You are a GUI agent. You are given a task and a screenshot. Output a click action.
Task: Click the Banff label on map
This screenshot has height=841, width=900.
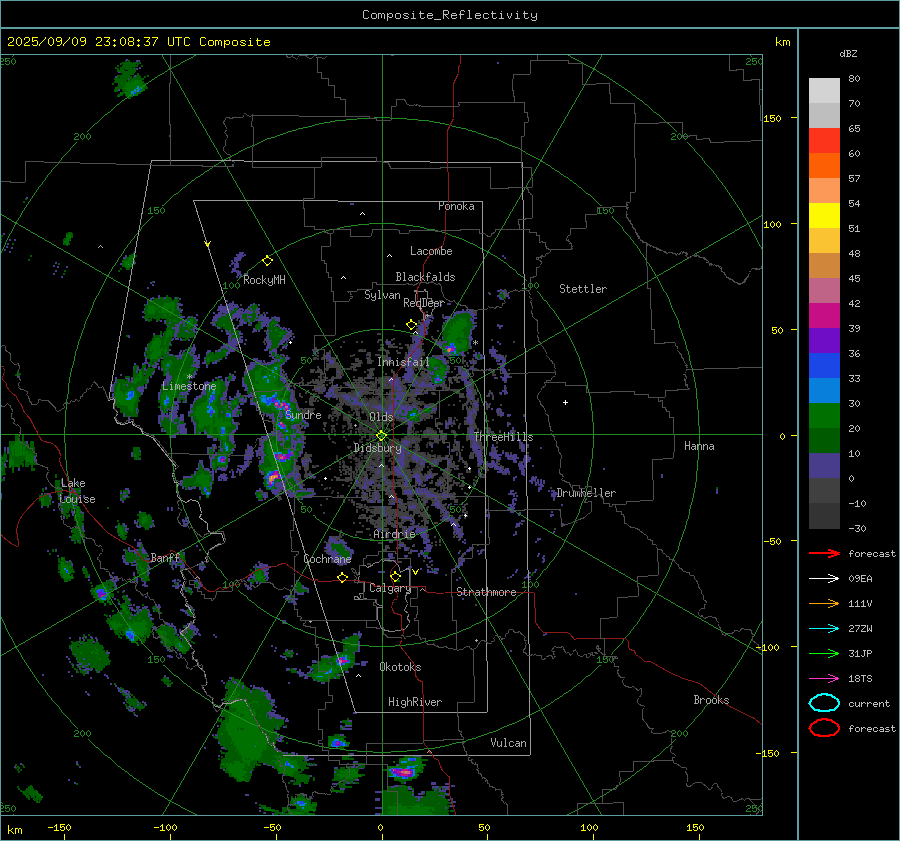point(165,557)
